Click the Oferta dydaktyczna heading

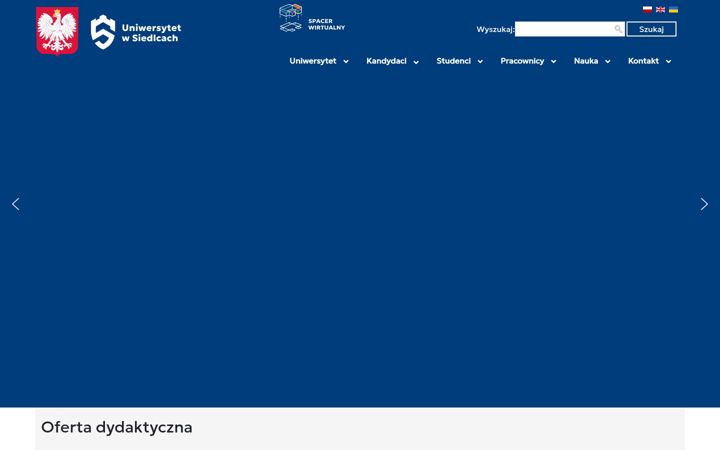117,428
